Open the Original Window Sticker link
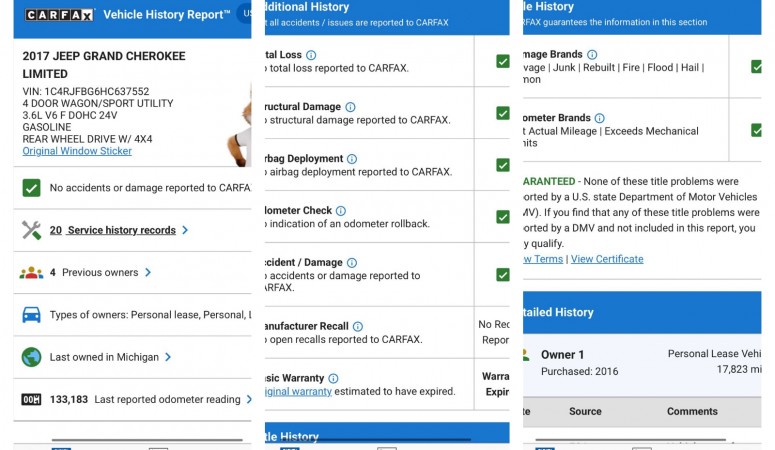 point(77,151)
